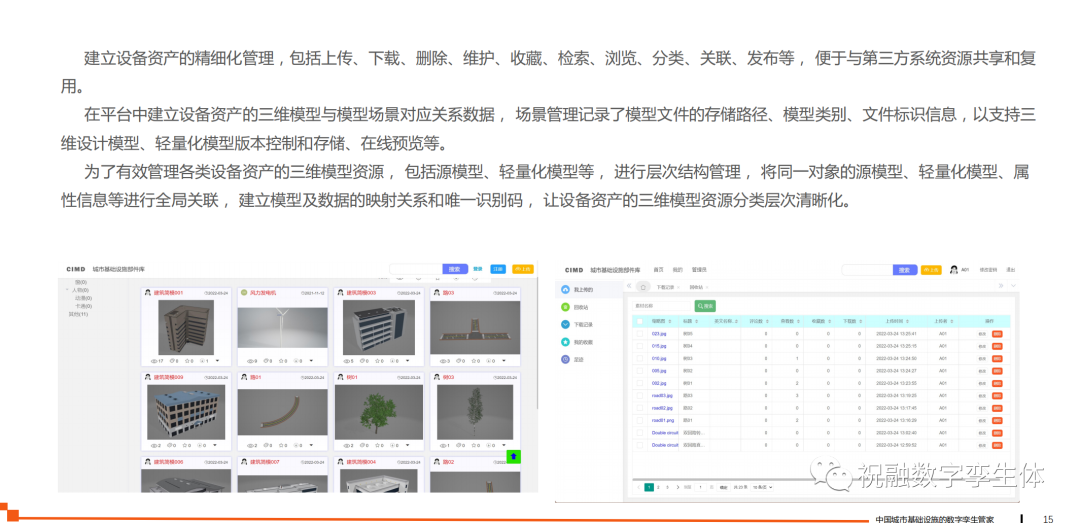Open the page size dropdown in pagination

coord(762,487)
